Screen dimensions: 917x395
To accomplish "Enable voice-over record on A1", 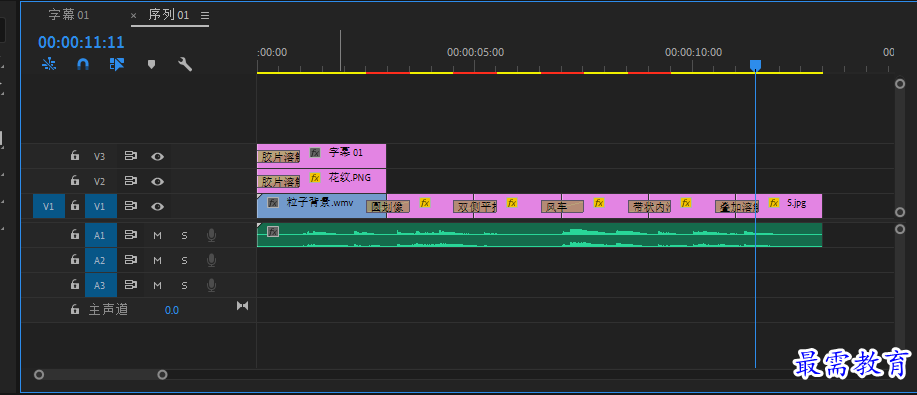I will [211, 235].
